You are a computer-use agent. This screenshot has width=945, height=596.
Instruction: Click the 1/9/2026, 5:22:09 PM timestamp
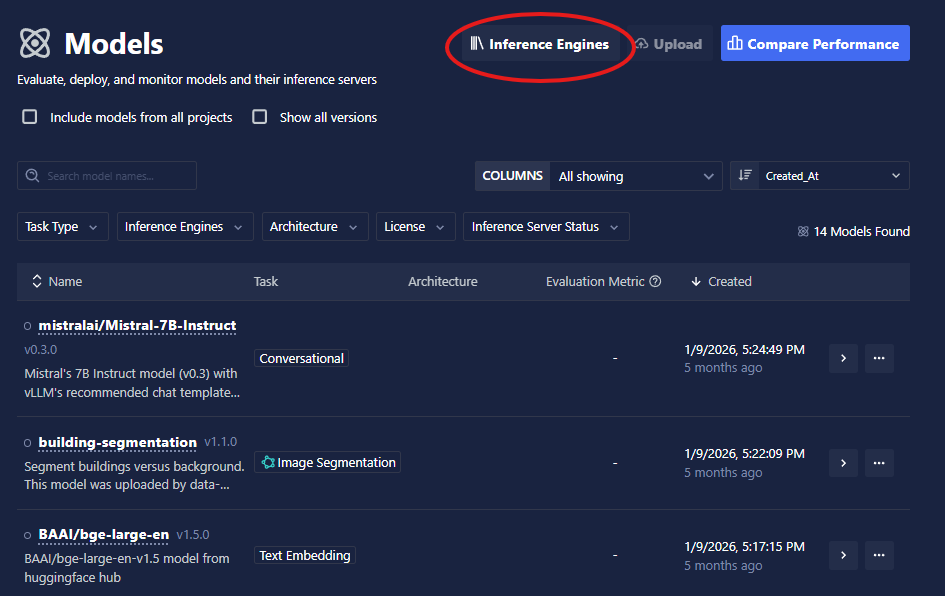point(744,453)
